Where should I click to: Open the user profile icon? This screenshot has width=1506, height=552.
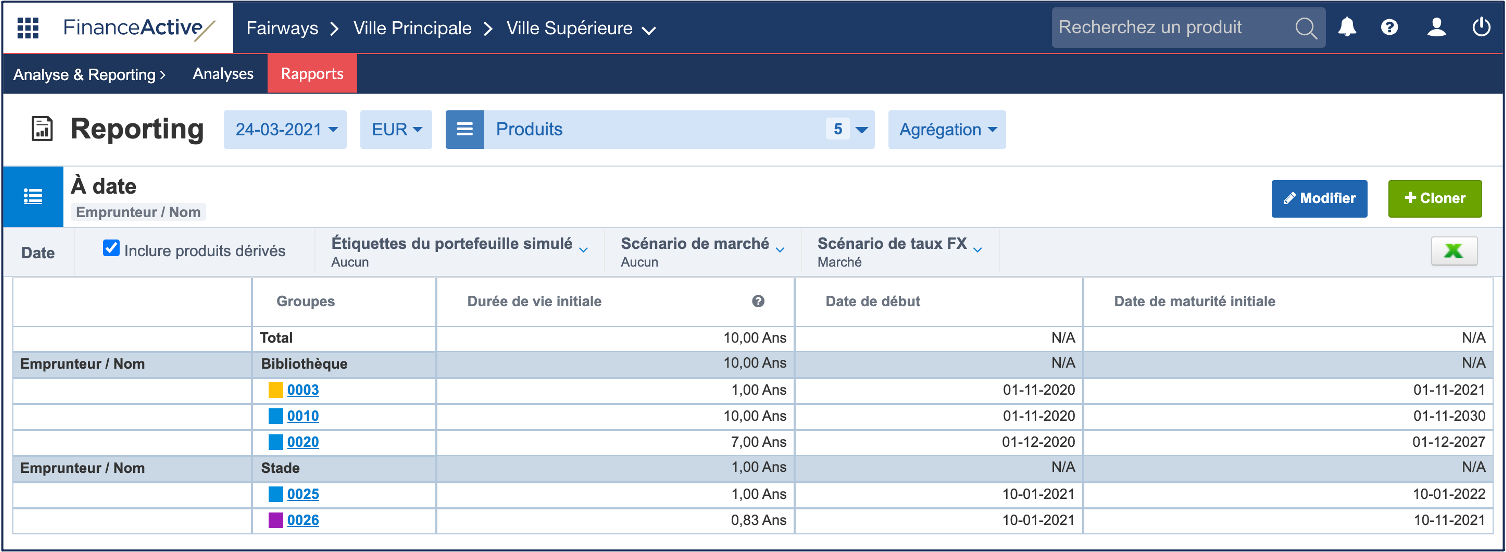pyautogui.click(x=1436, y=28)
